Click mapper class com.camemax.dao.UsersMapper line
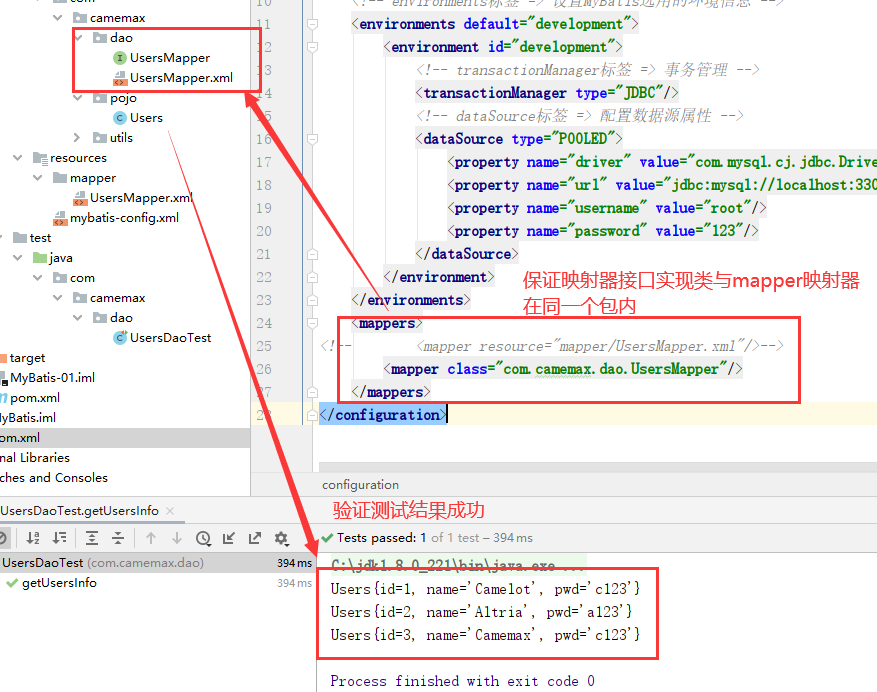This screenshot has height=692, width=877. pos(563,369)
